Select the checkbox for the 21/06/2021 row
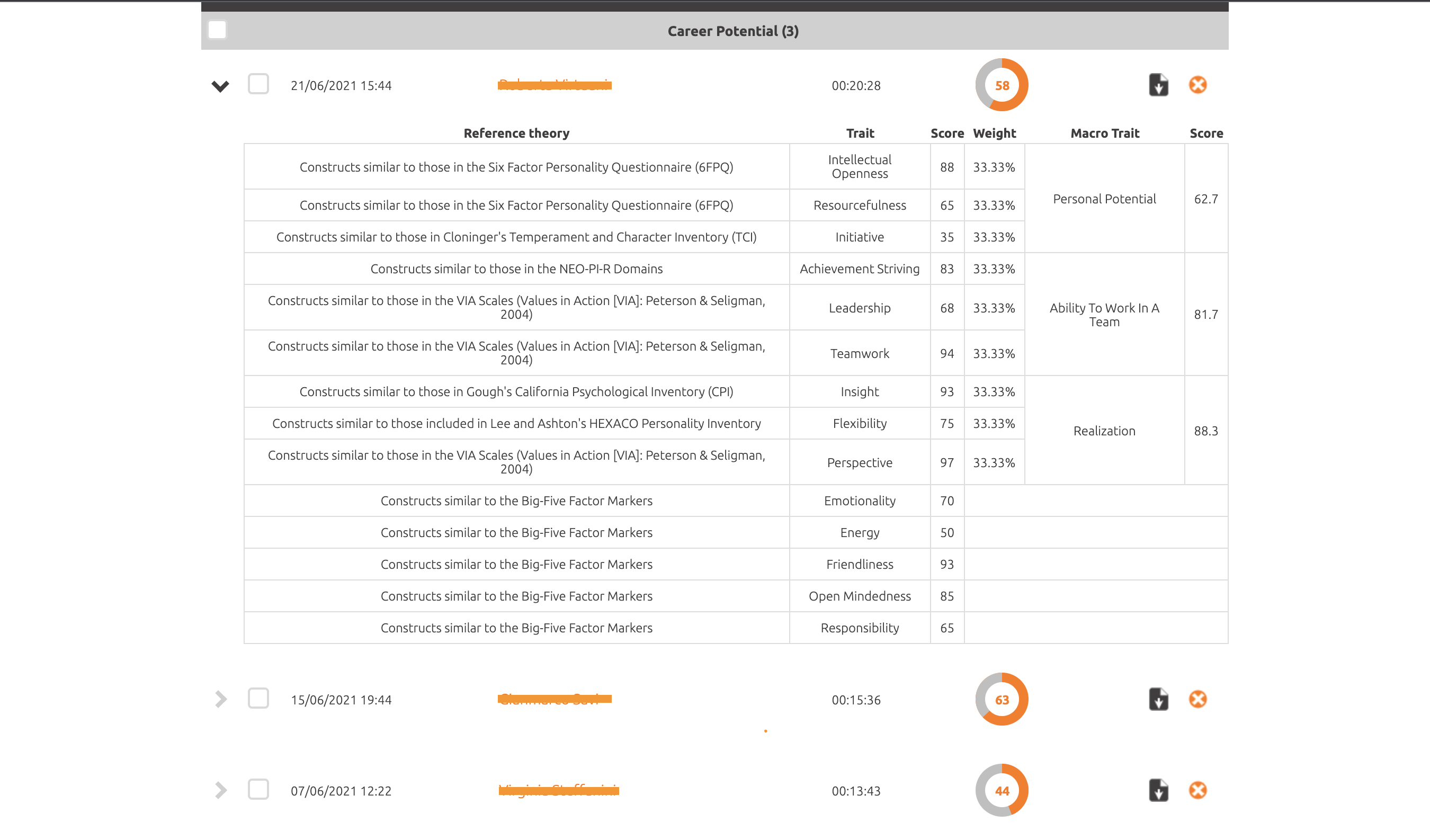The width and height of the screenshot is (1430, 840). (x=258, y=85)
